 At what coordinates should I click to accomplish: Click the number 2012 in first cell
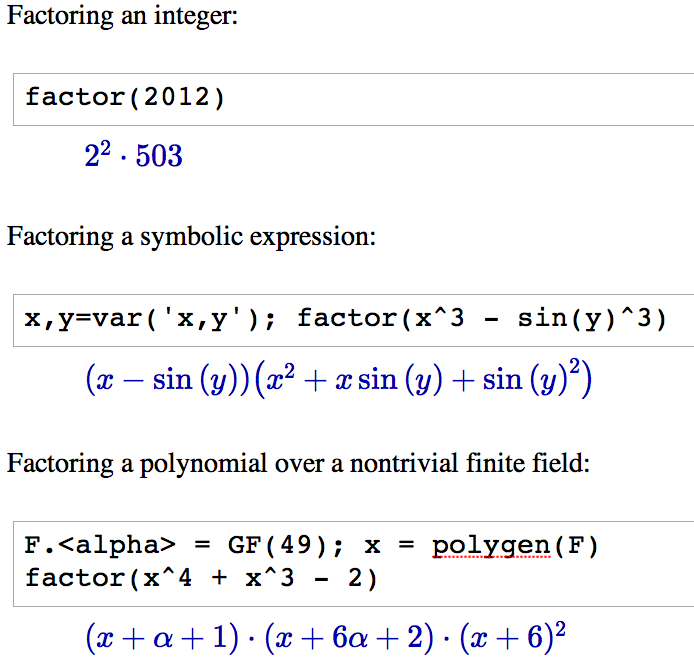pos(177,97)
